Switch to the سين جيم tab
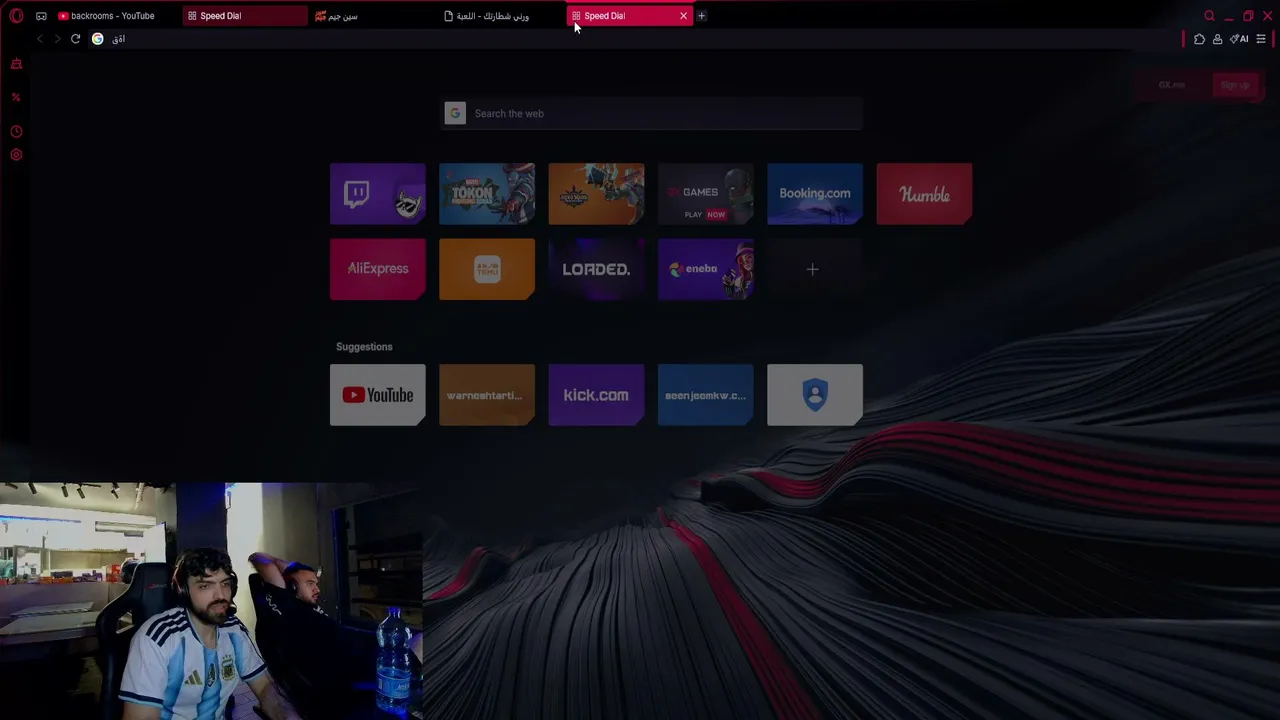This screenshot has height=720, width=1280. (x=372, y=16)
